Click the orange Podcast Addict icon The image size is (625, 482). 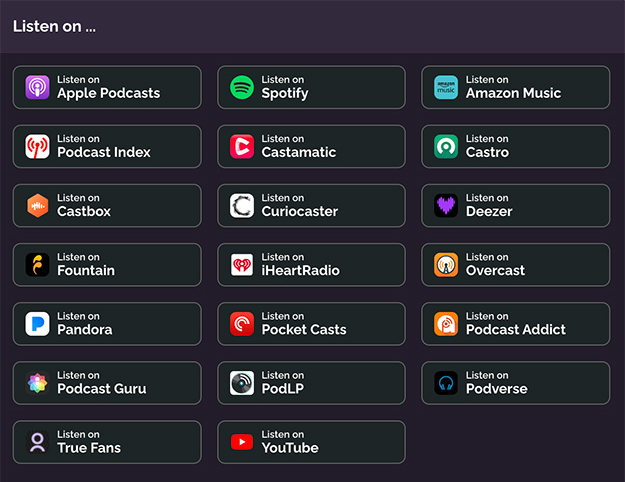coord(446,324)
